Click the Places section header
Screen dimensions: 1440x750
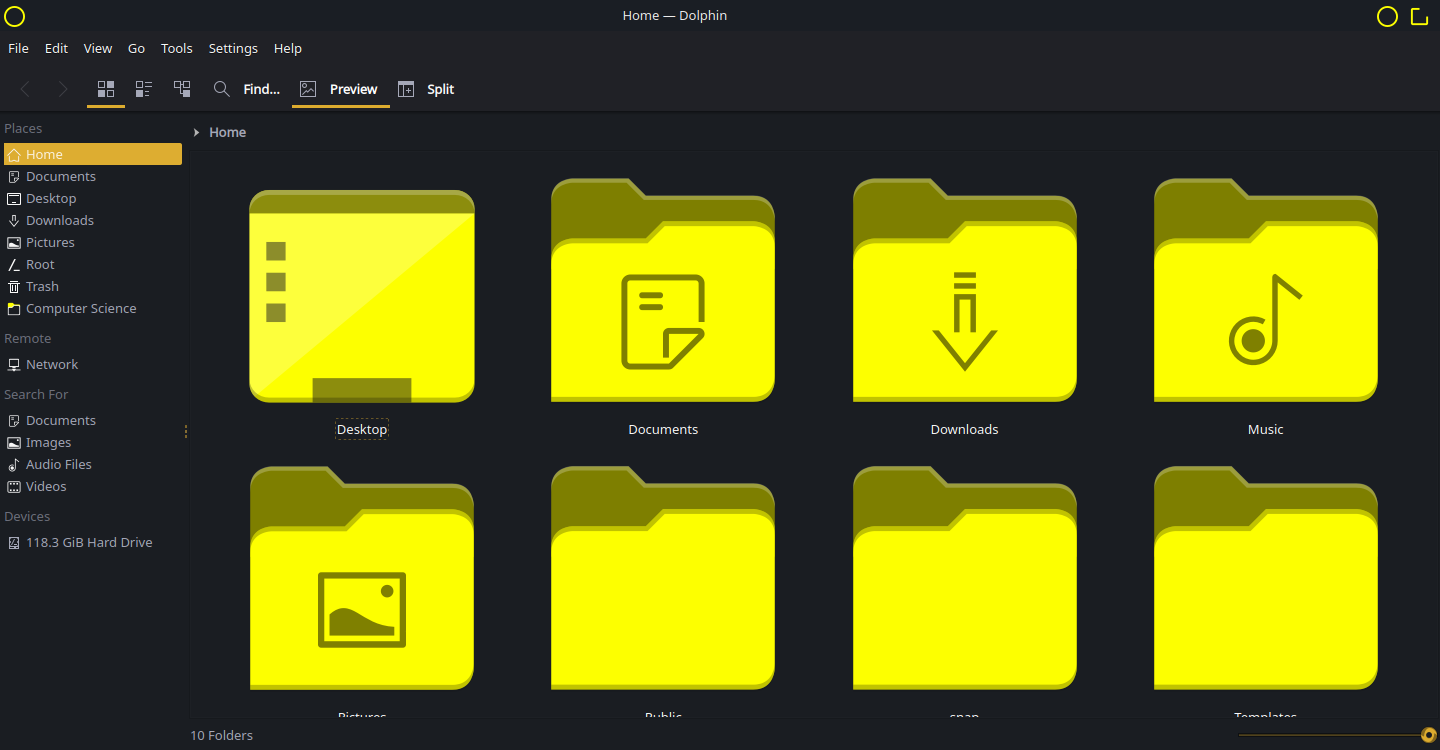23,128
